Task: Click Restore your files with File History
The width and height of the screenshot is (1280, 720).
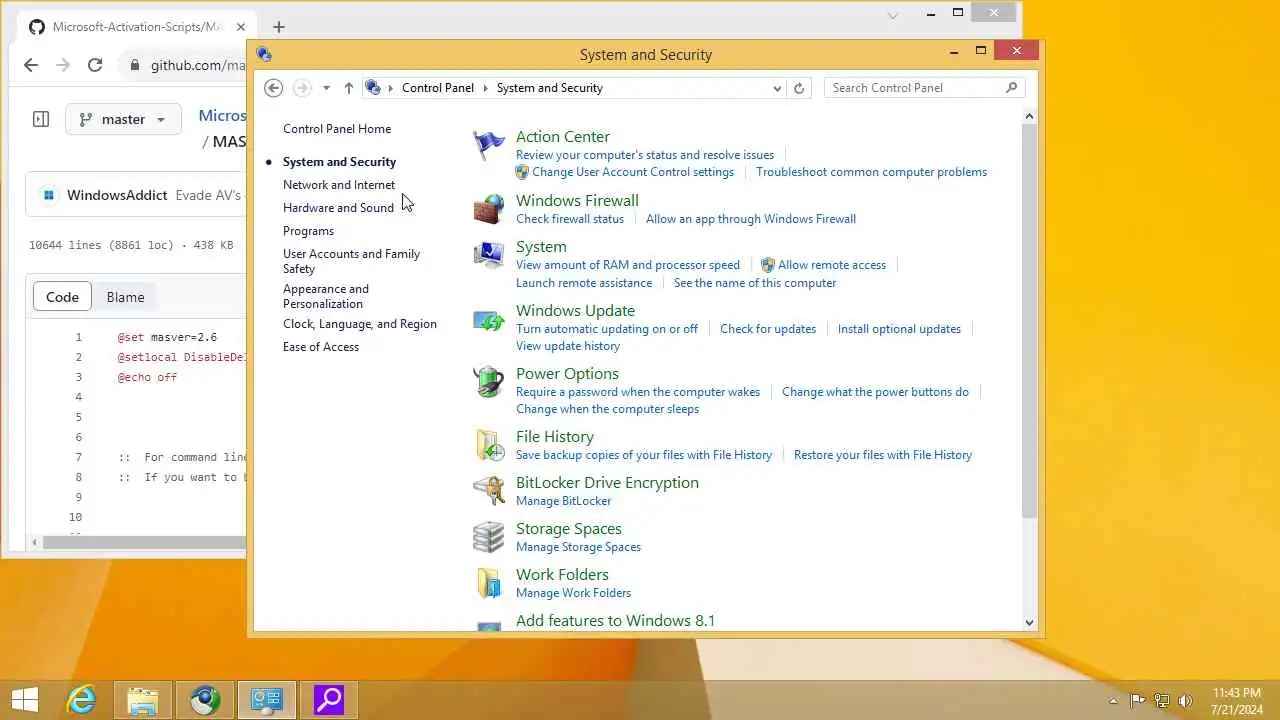Action: [x=883, y=455]
